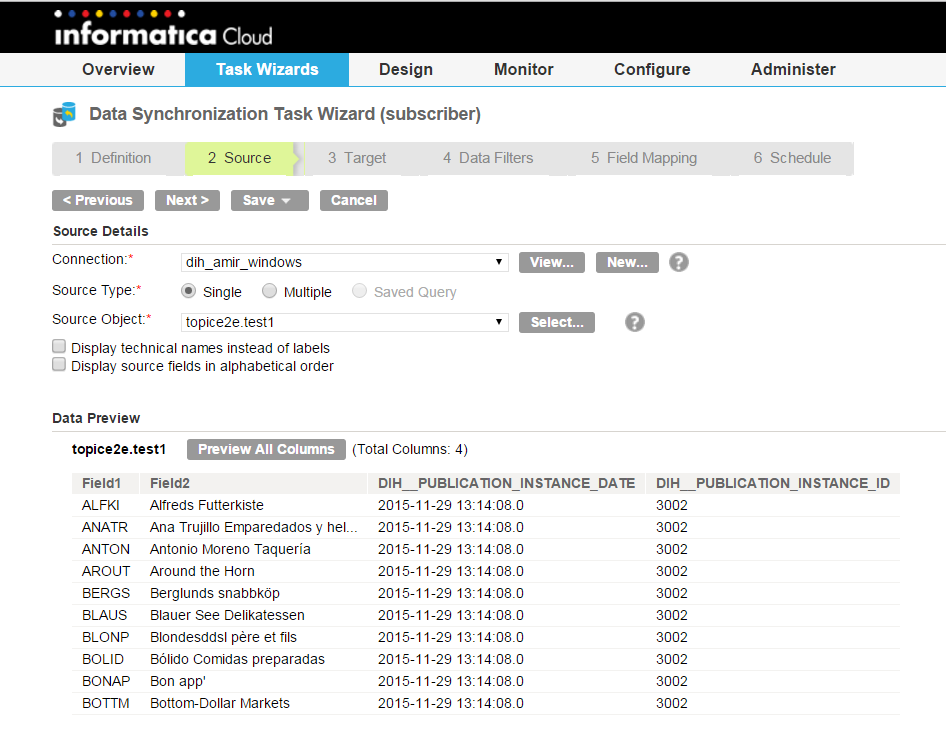This screenshot has width=946, height=742.
Task: Open help icon next to Source Object
Action: (x=635, y=322)
